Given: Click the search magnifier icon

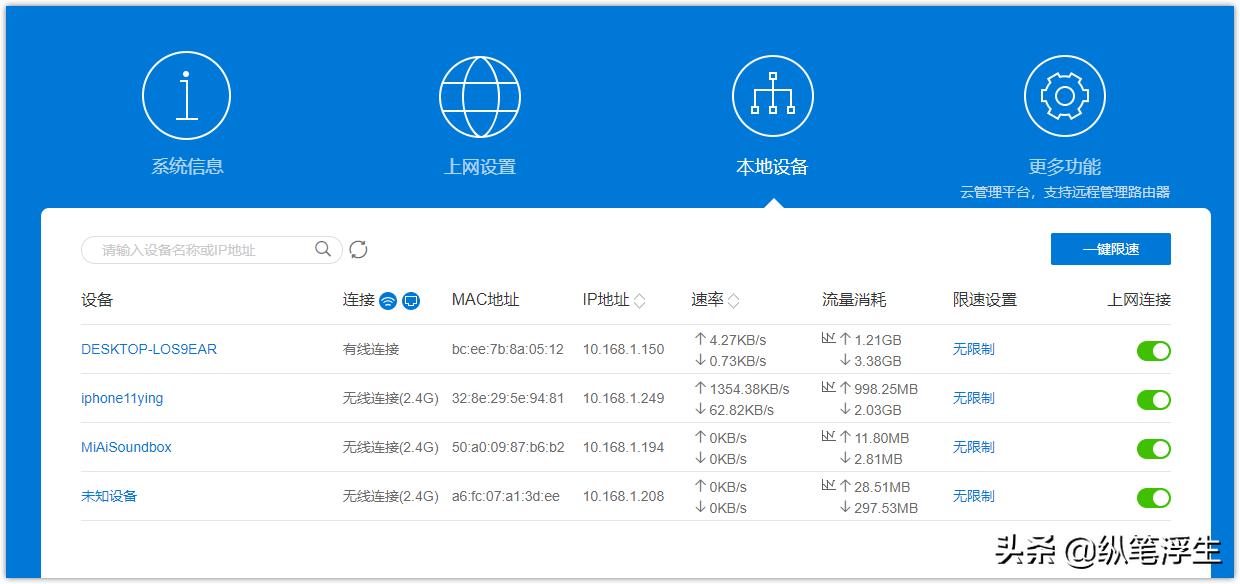Looking at the screenshot, I should [322, 249].
